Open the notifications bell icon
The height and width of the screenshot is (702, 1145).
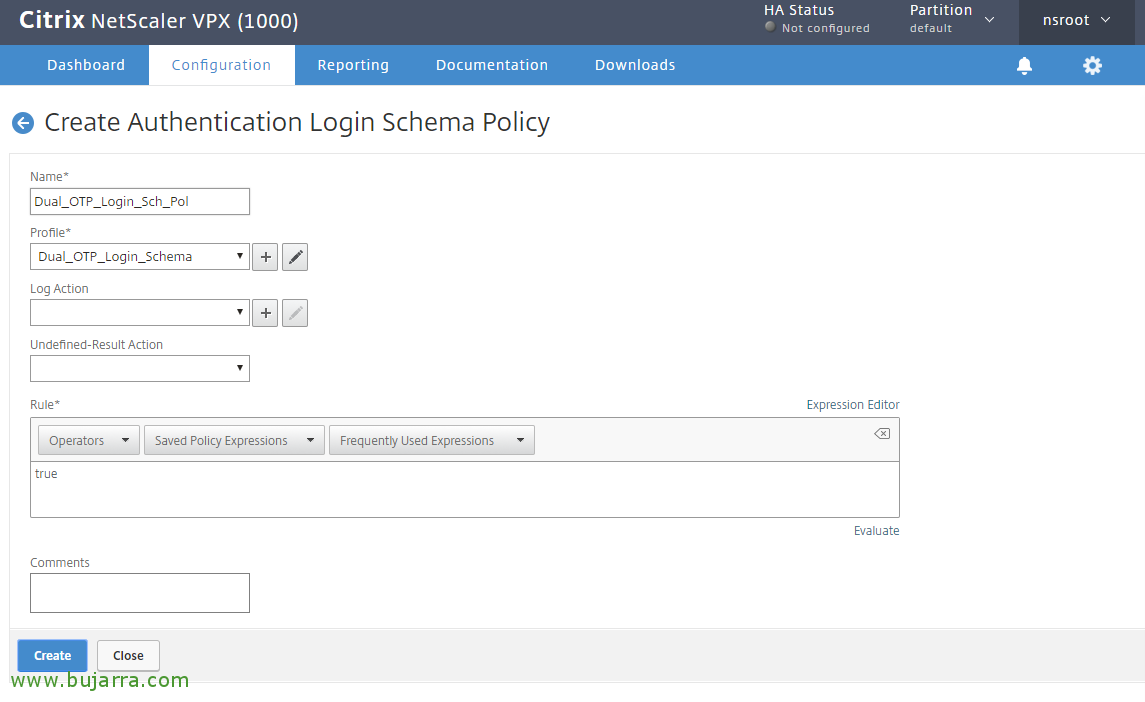coord(1025,66)
